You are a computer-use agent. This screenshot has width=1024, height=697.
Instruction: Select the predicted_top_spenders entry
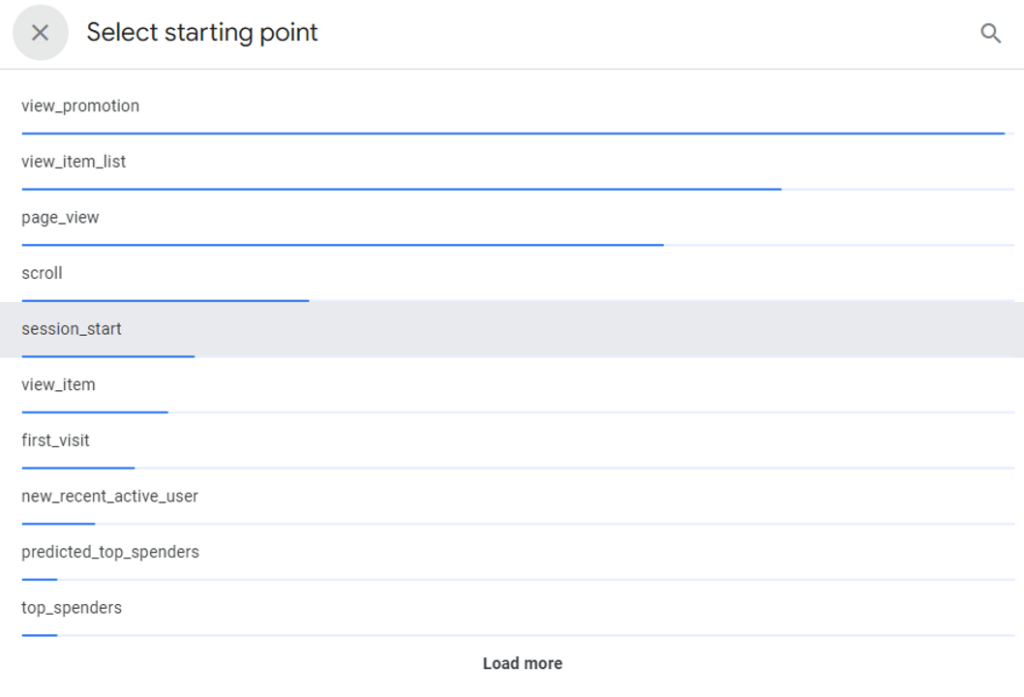point(110,552)
